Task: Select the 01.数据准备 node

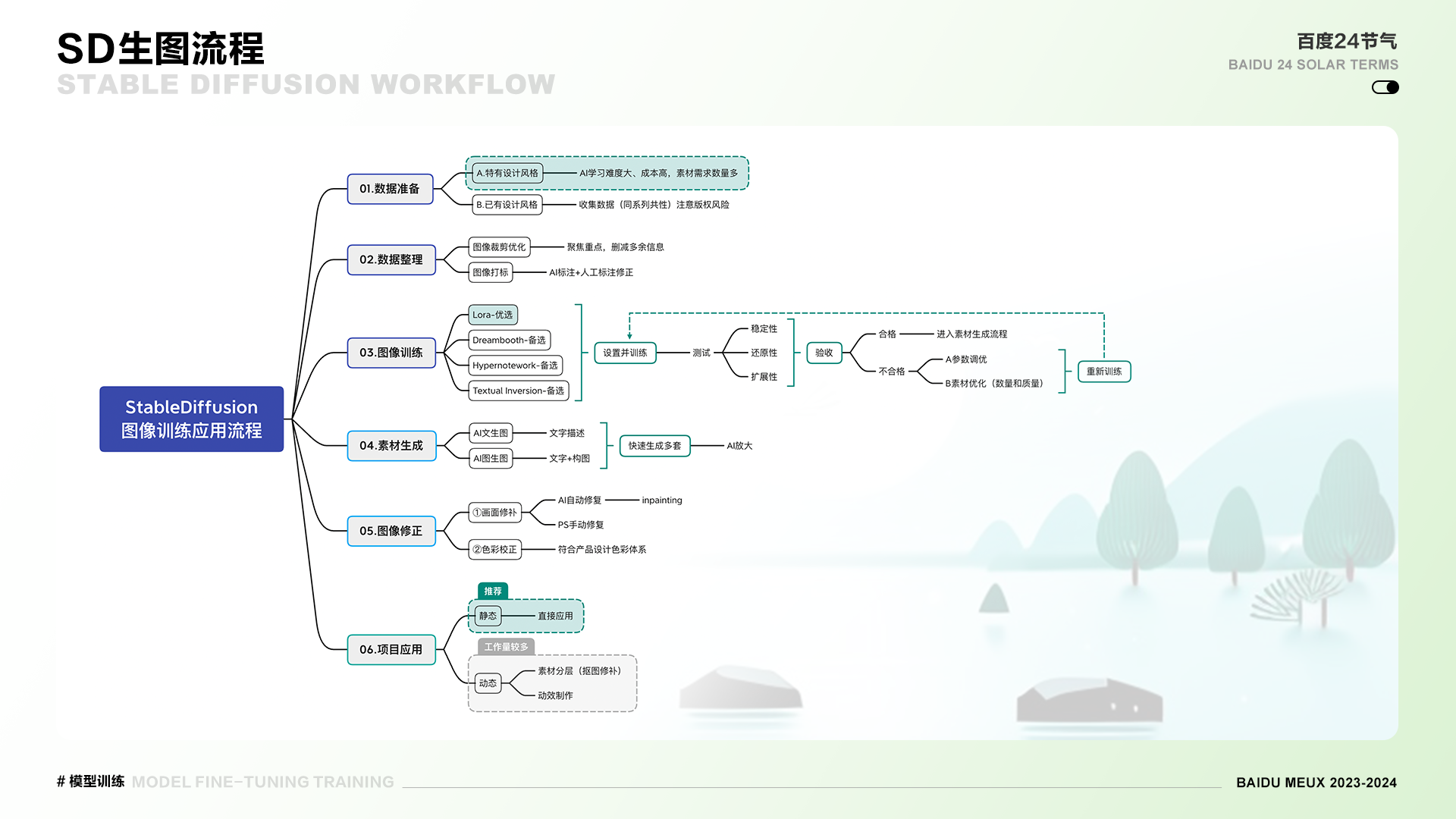Action: coord(390,189)
